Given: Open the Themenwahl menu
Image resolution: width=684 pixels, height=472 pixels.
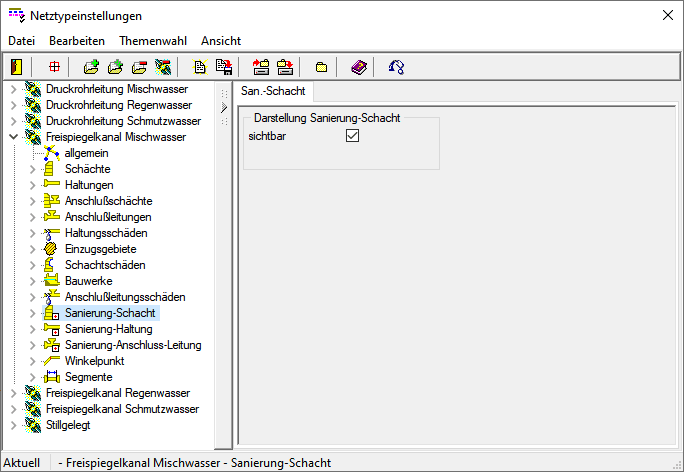Looking at the screenshot, I should click(x=152, y=41).
